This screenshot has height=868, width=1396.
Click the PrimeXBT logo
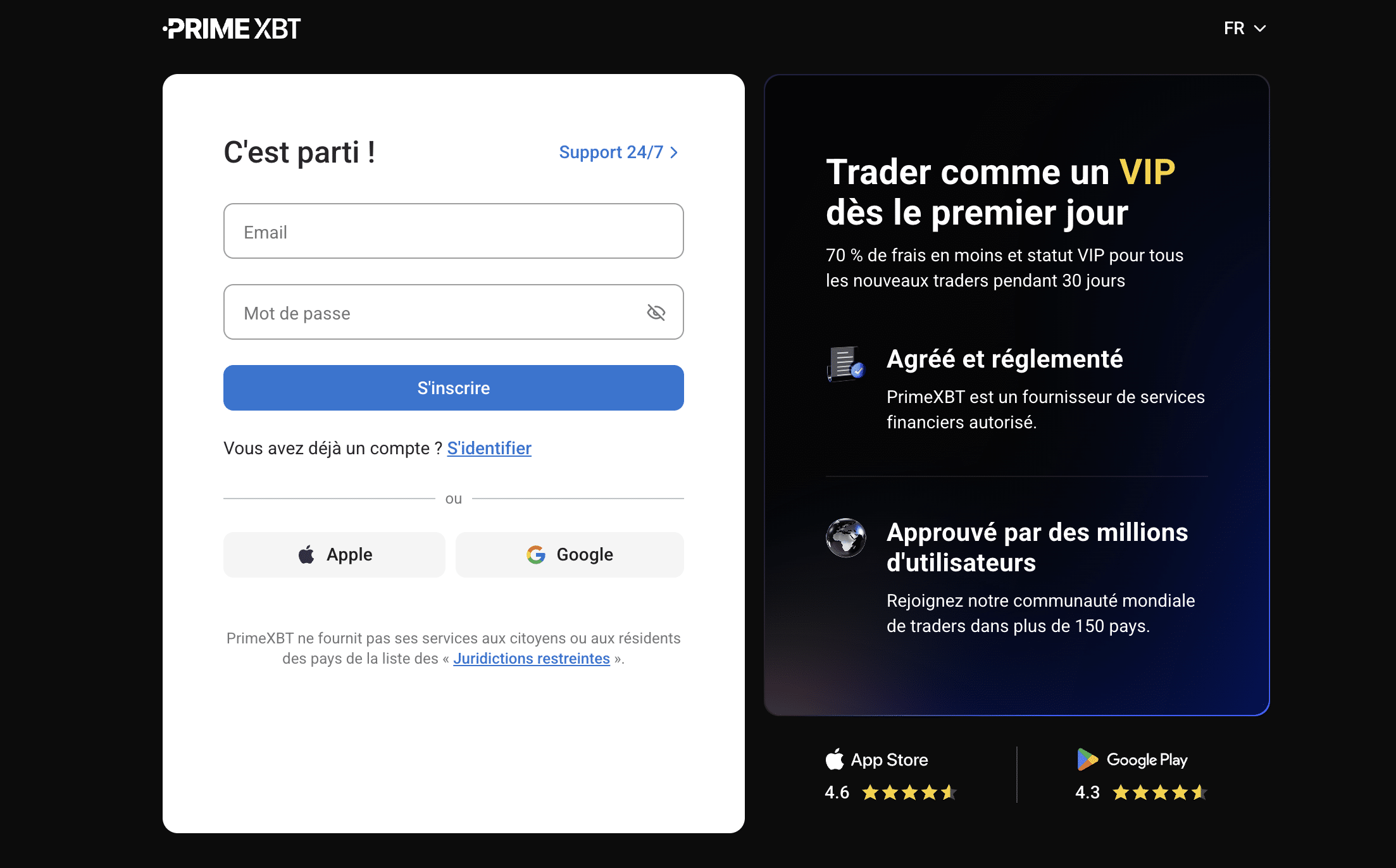tap(232, 28)
